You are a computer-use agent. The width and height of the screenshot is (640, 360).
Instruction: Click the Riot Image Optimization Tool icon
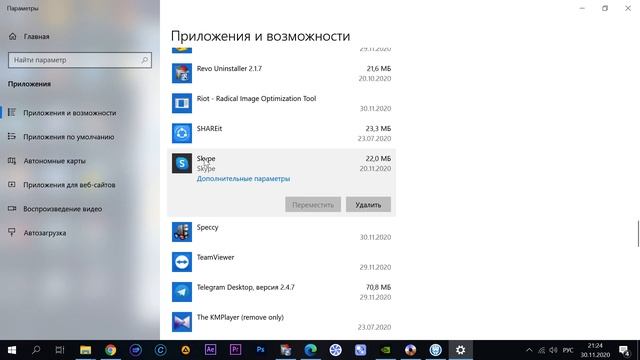[x=182, y=103]
